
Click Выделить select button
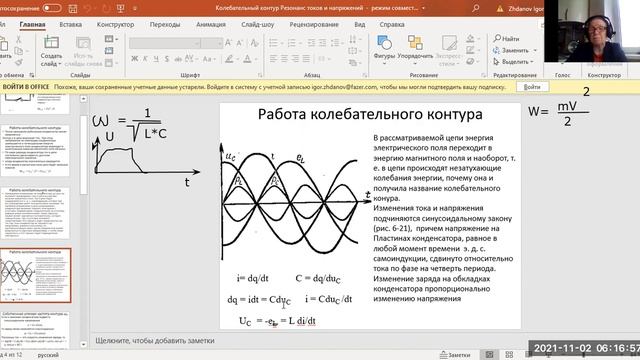(513, 62)
